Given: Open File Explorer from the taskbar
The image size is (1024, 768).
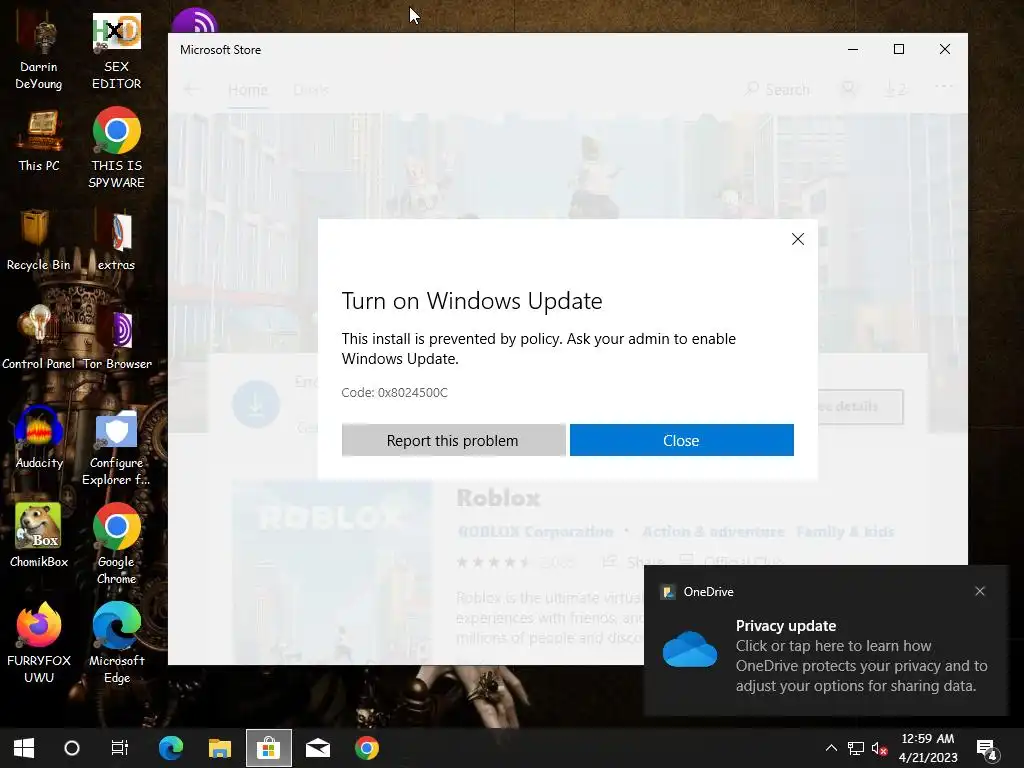Looking at the screenshot, I should [220, 748].
